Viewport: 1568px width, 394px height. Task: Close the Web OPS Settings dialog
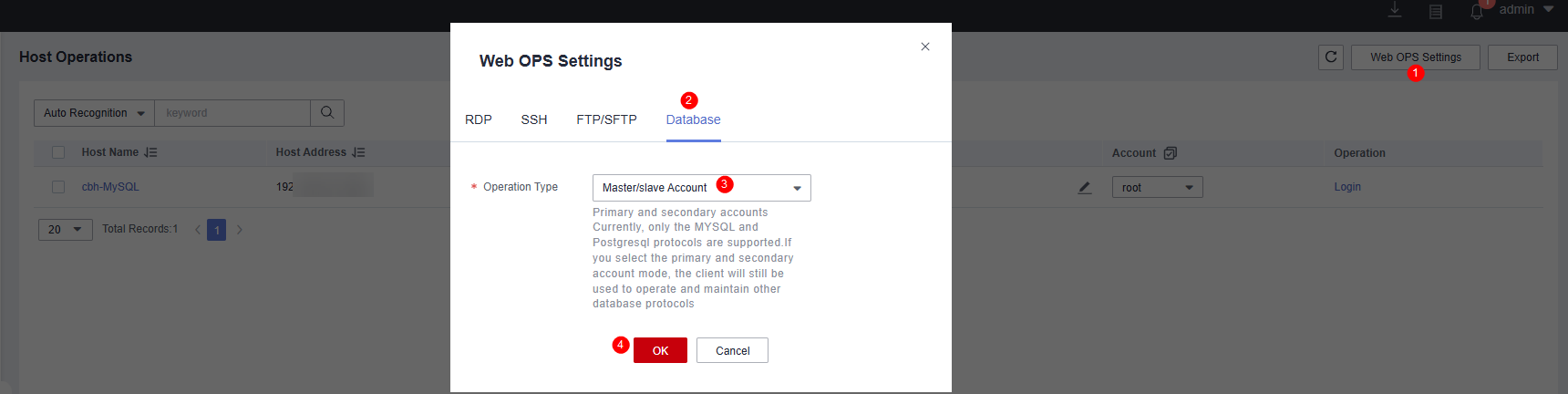pos(925,47)
